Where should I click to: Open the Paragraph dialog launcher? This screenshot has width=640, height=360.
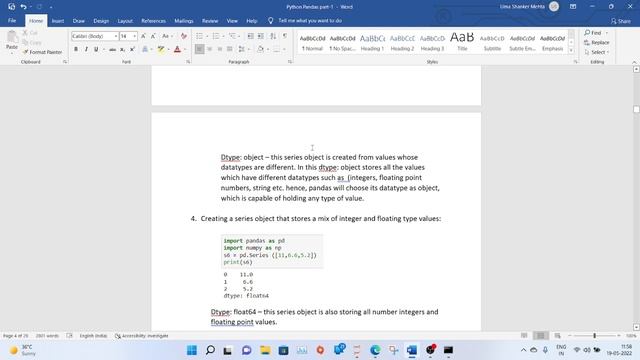[290, 62]
